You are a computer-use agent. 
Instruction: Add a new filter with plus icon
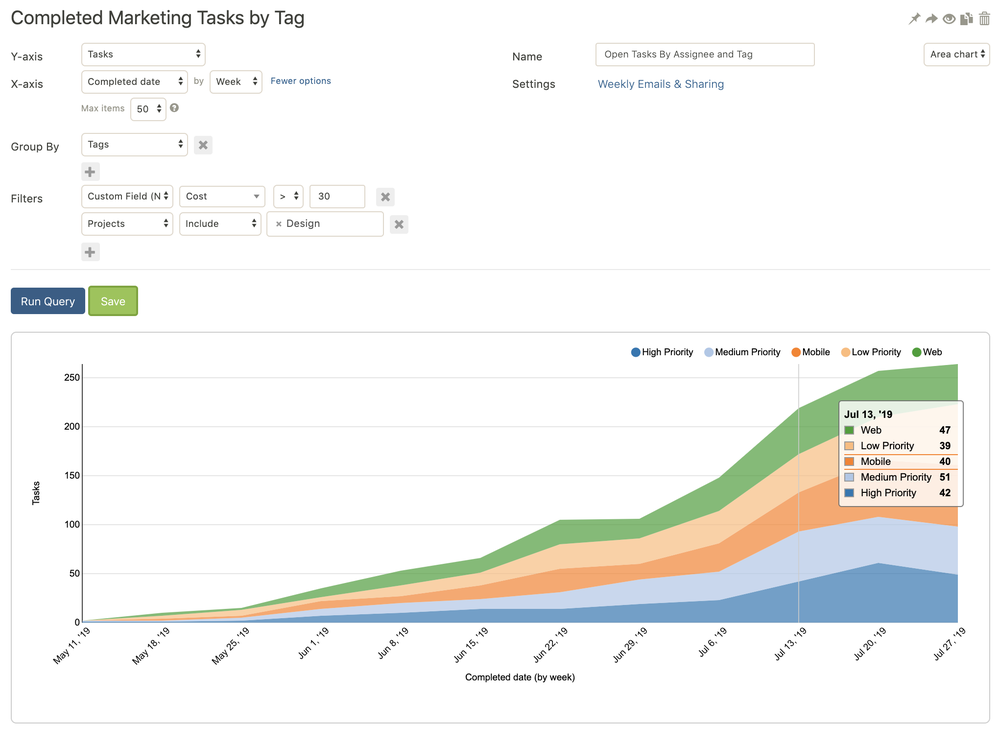pyautogui.click(x=90, y=252)
